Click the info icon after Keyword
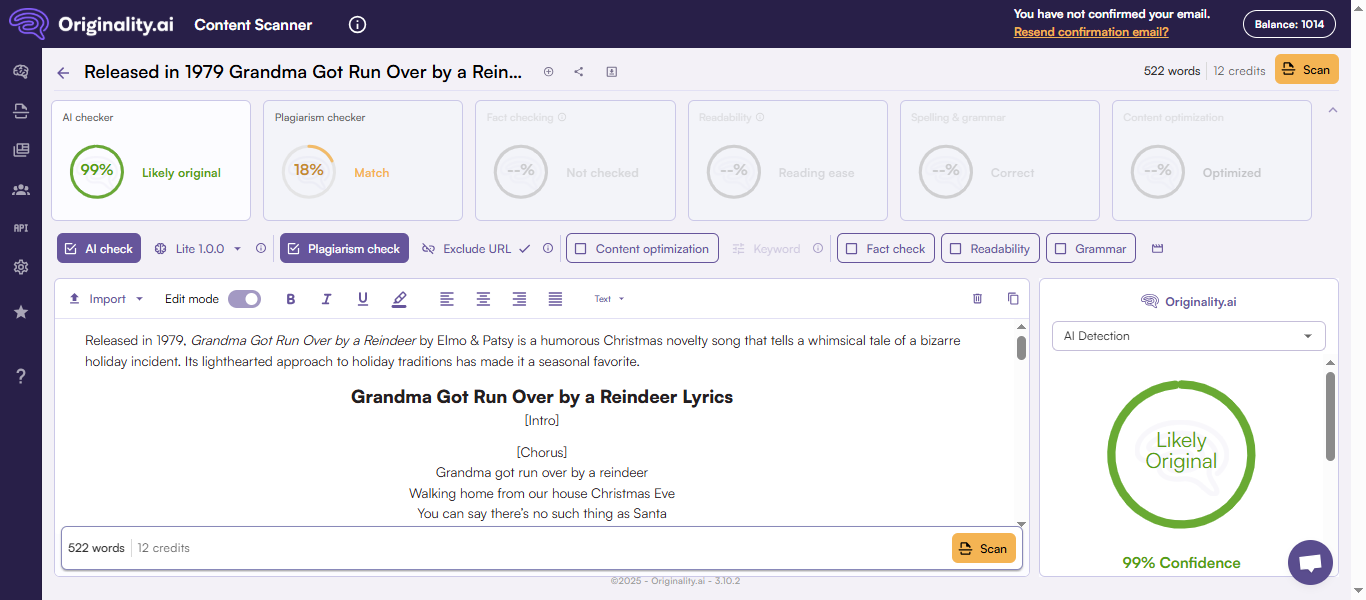Screen dimensions: 1366x600 click(x=818, y=249)
